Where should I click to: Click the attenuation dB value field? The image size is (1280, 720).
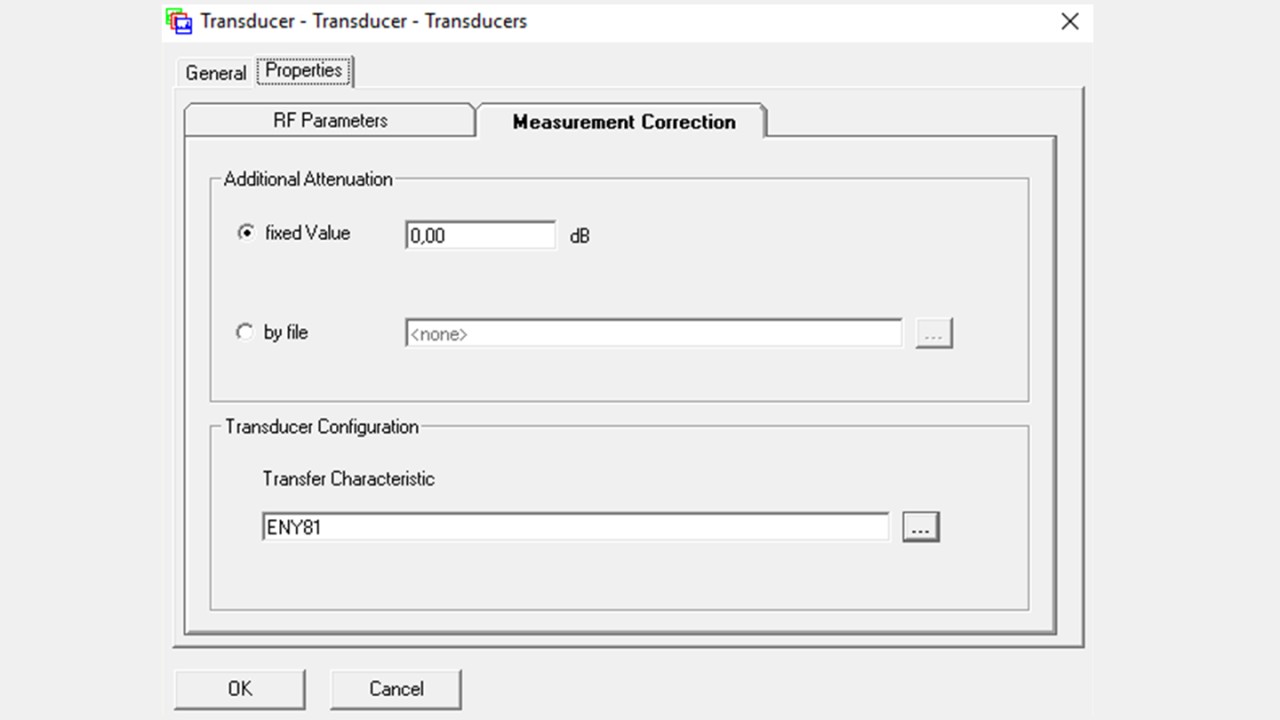click(480, 235)
